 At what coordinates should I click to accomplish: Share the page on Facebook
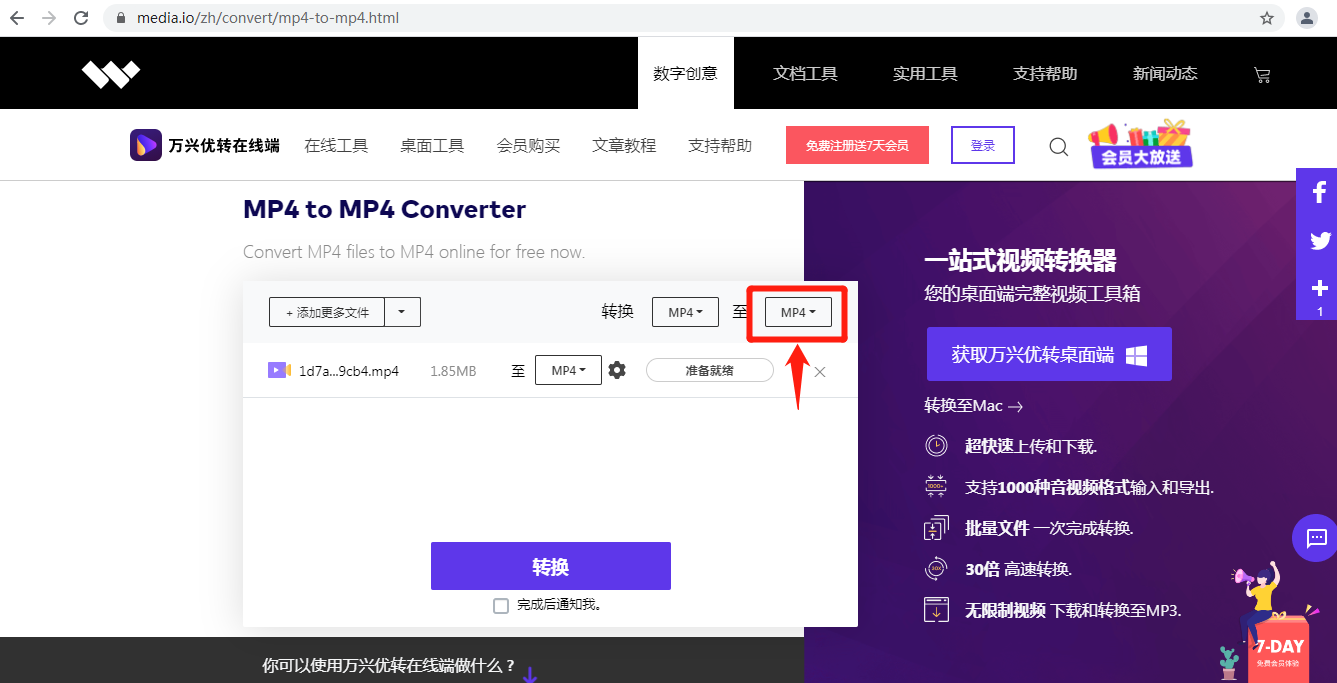1318,191
